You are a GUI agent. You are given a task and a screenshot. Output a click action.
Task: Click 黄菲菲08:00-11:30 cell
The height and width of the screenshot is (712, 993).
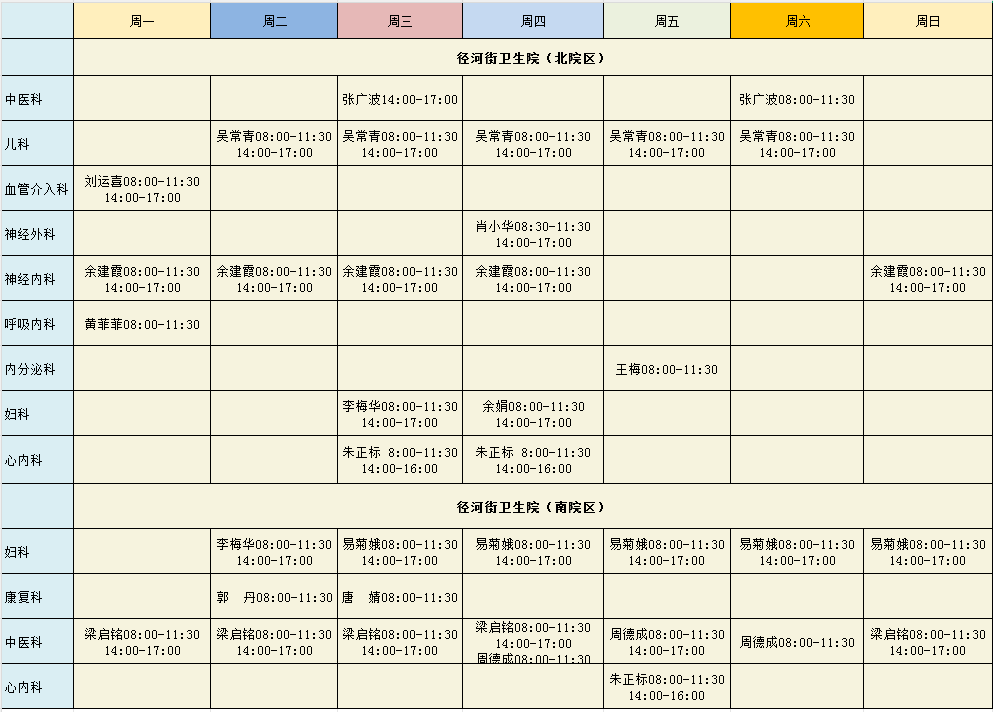pyautogui.click(x=142, y=324)
